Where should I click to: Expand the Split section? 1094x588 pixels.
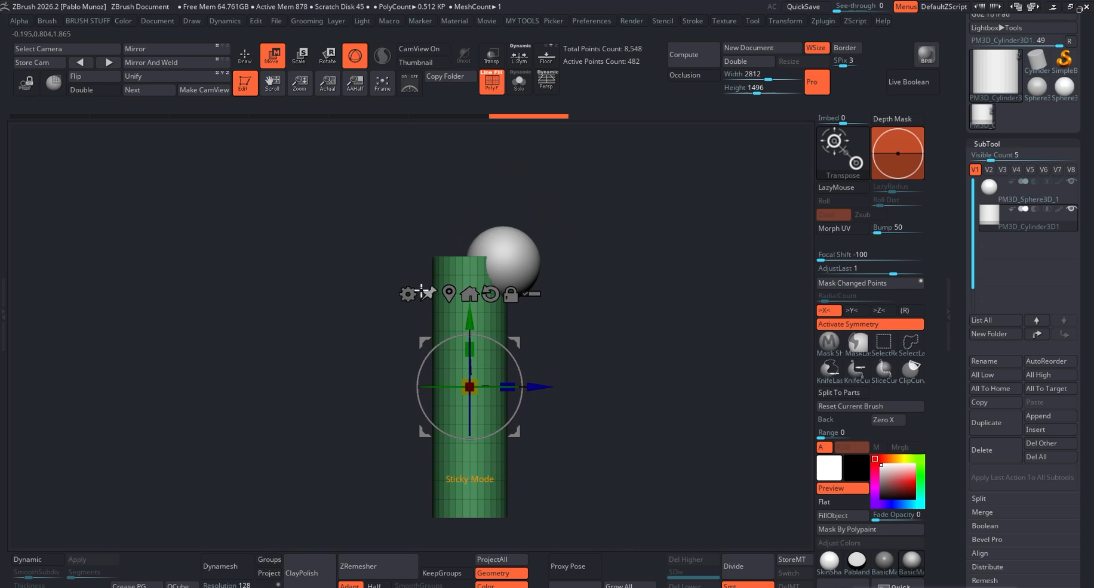click(979, 498)
